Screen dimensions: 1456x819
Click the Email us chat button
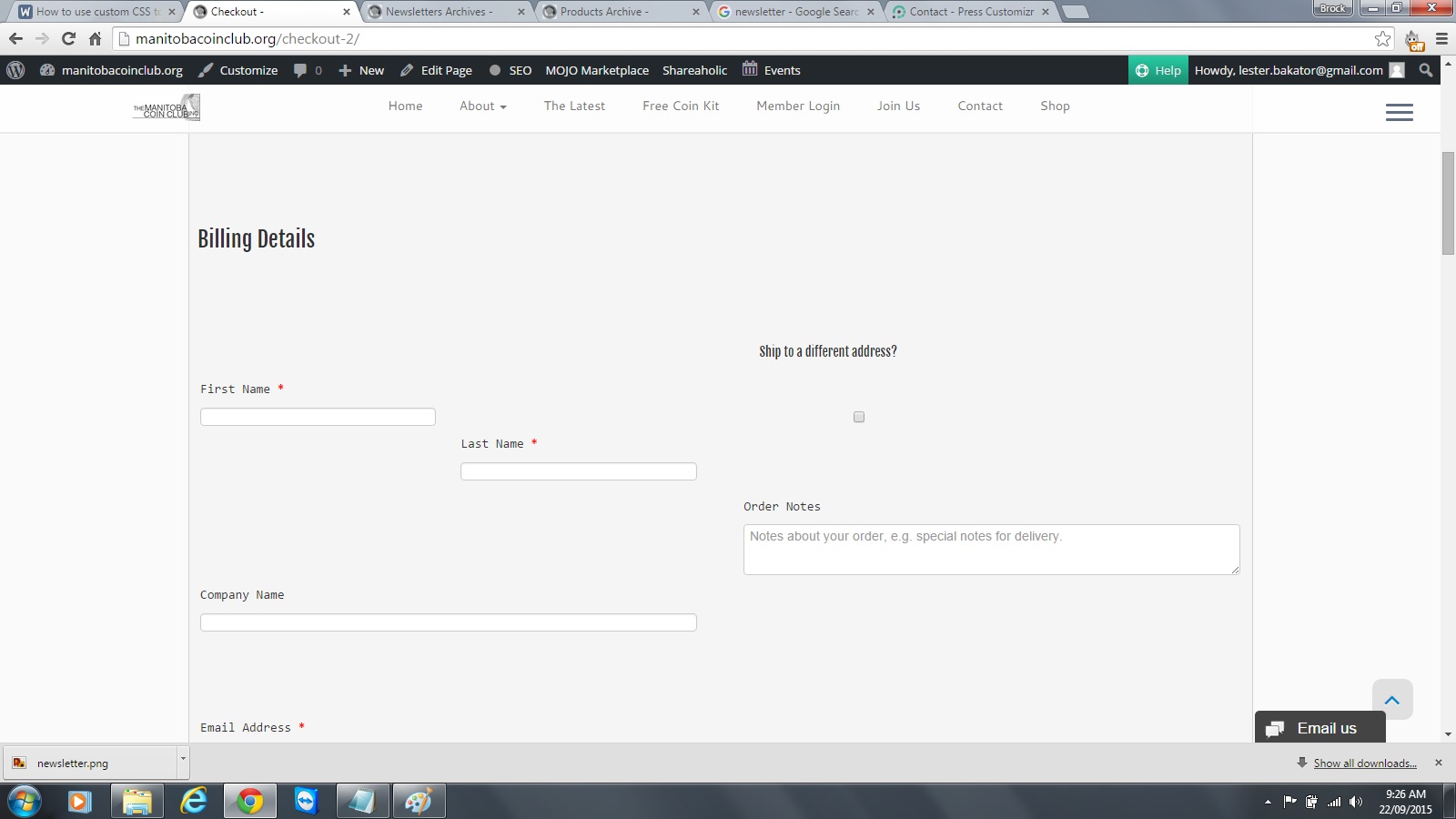pyautogui.click(x=1319, y=728)
